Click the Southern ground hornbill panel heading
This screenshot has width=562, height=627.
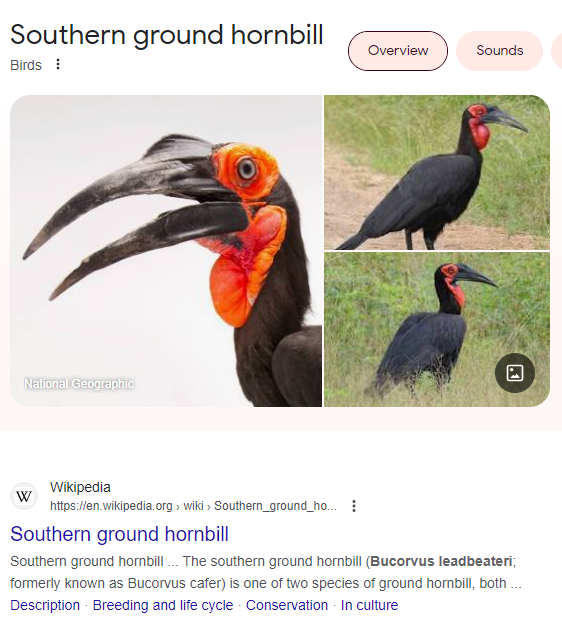(166, 35)
